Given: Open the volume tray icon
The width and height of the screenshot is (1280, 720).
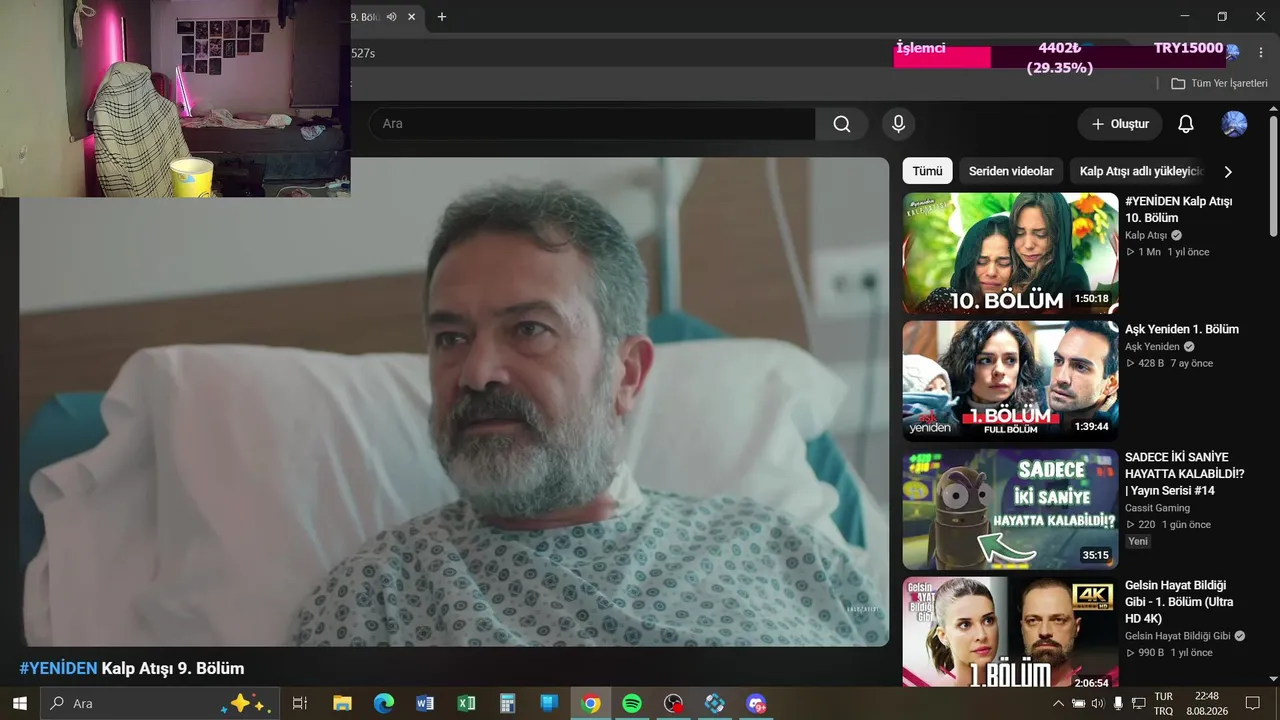Looking at the screenshot, I should click(1098, 703).
